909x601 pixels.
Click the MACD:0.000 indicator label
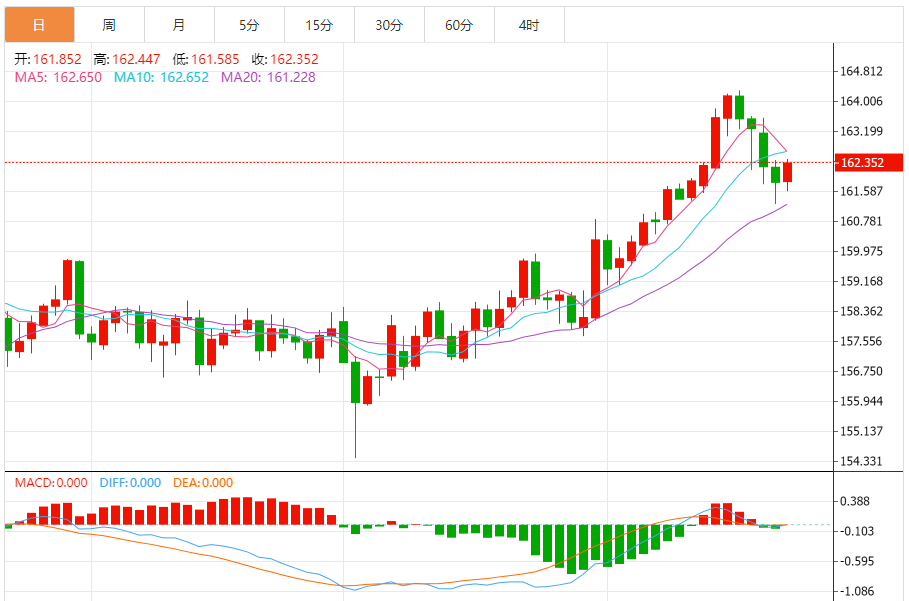[51, 483]
